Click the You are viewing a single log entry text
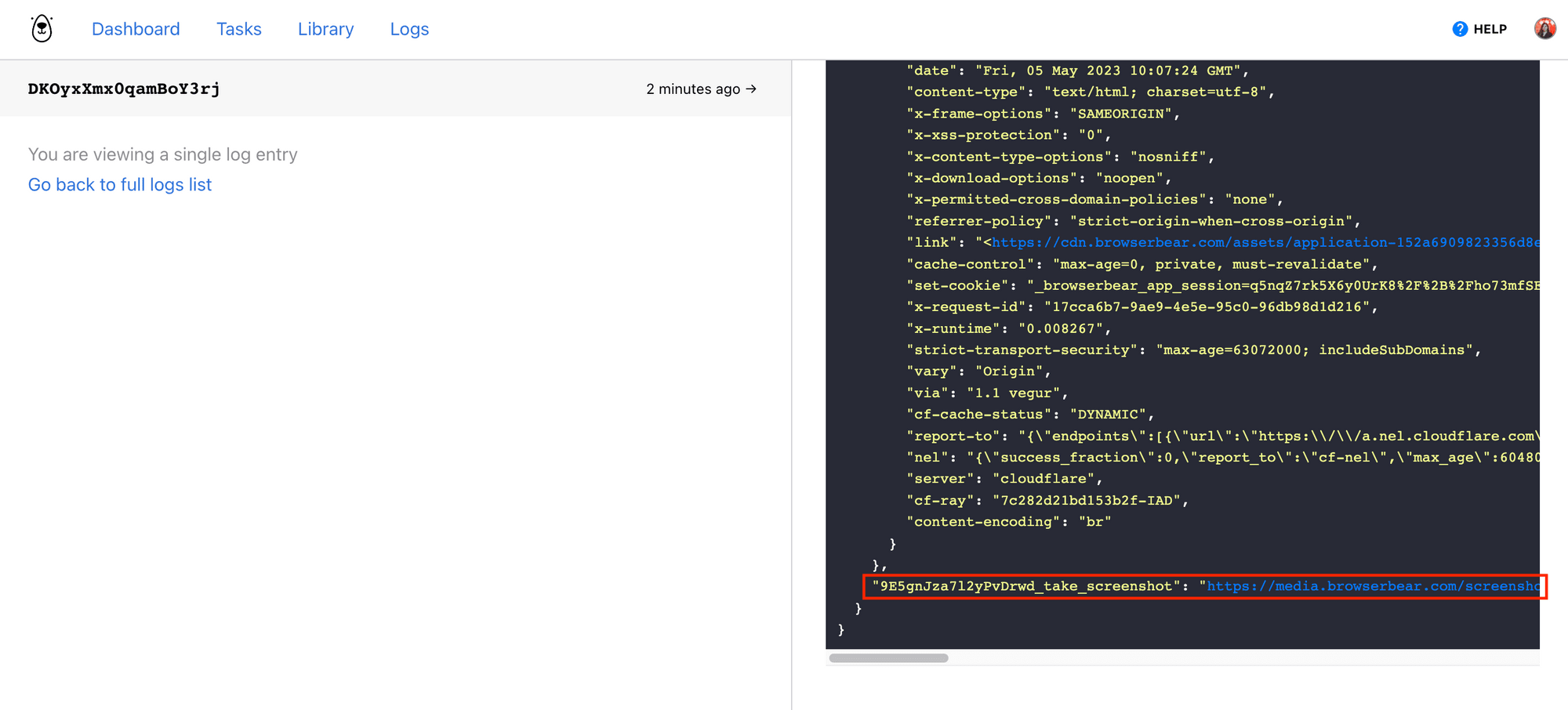 162,154
